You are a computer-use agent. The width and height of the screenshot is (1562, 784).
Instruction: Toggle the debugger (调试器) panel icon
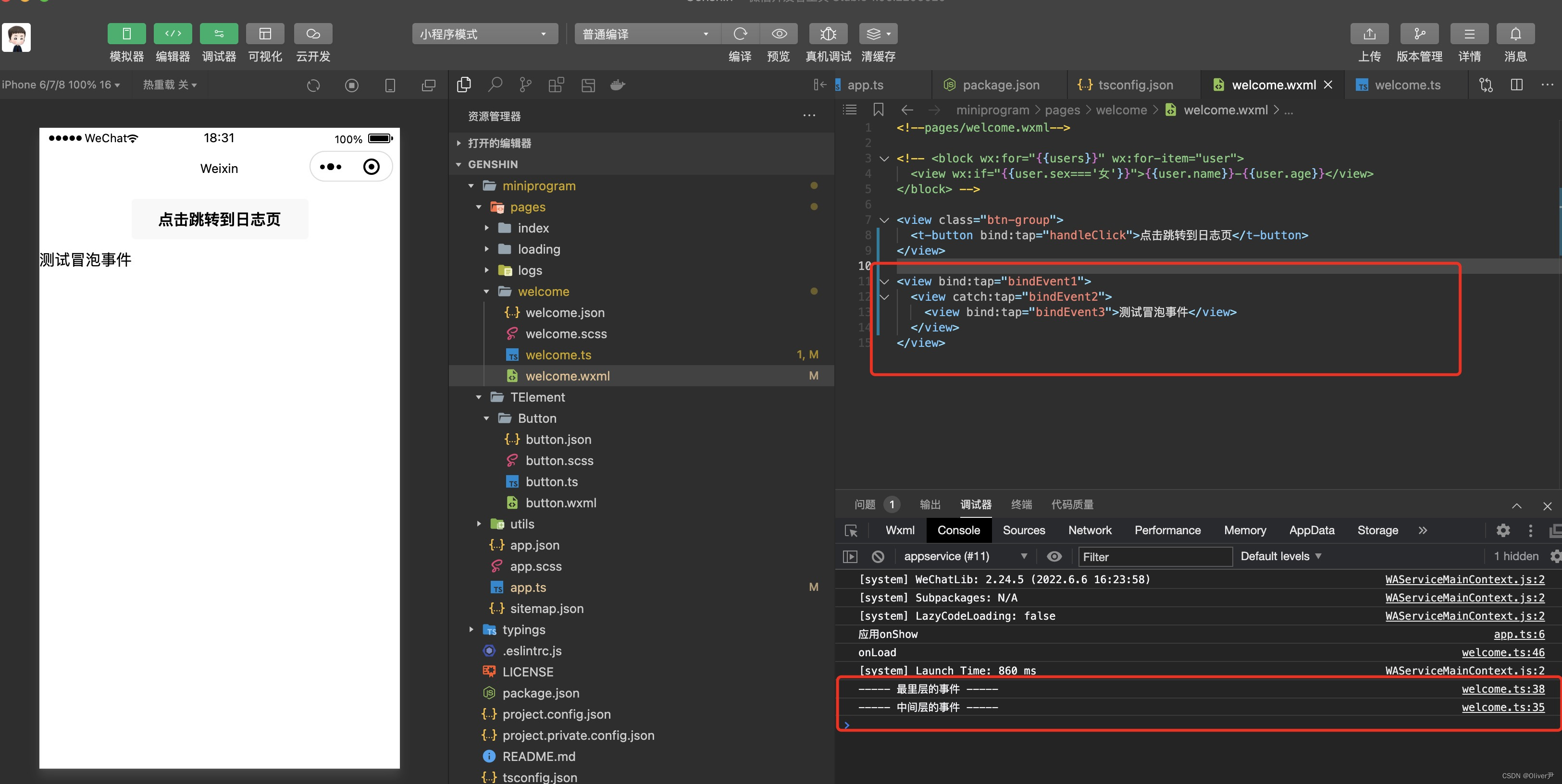(x=218, y=34)
